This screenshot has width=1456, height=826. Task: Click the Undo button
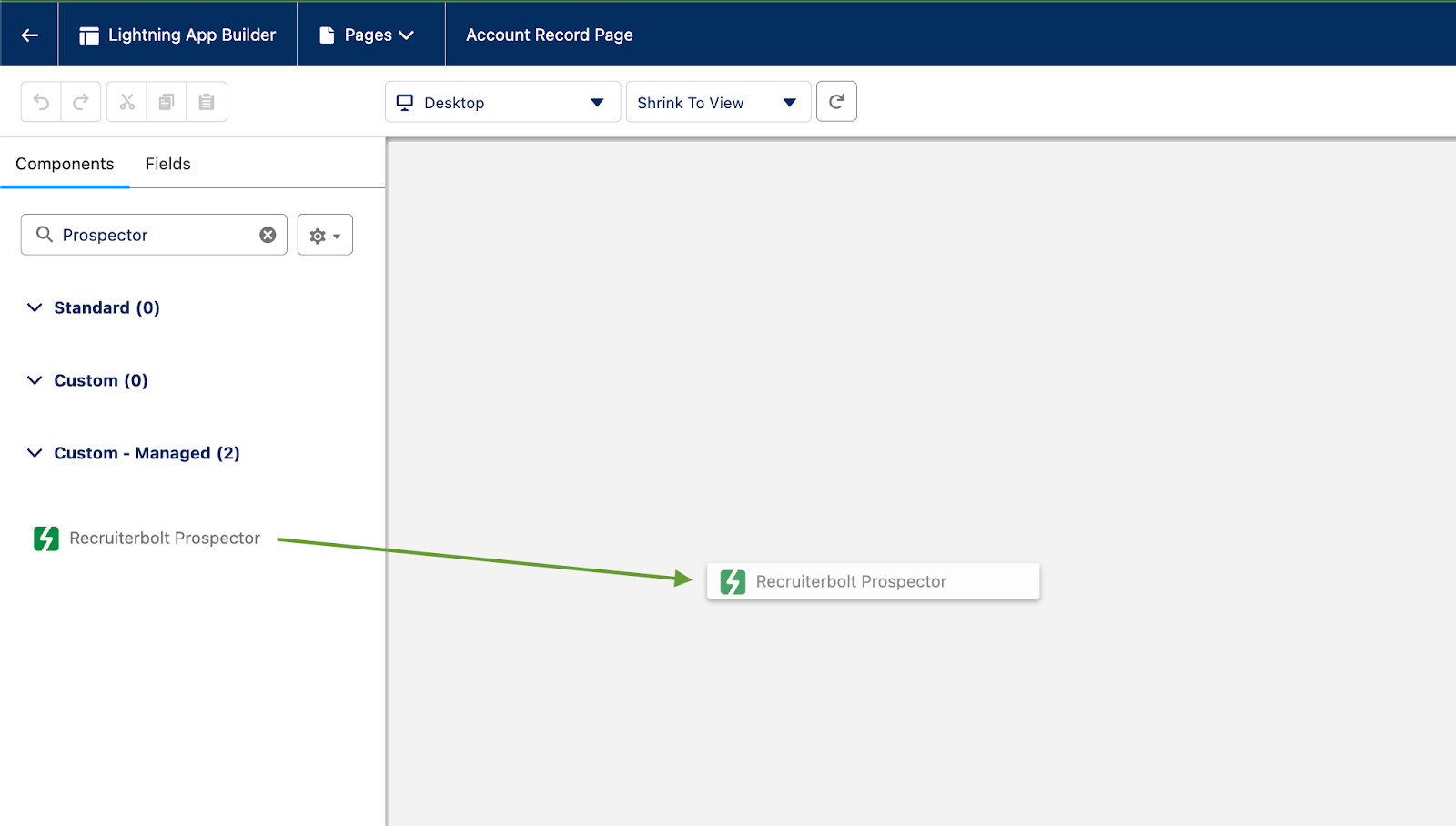(41, 102)
